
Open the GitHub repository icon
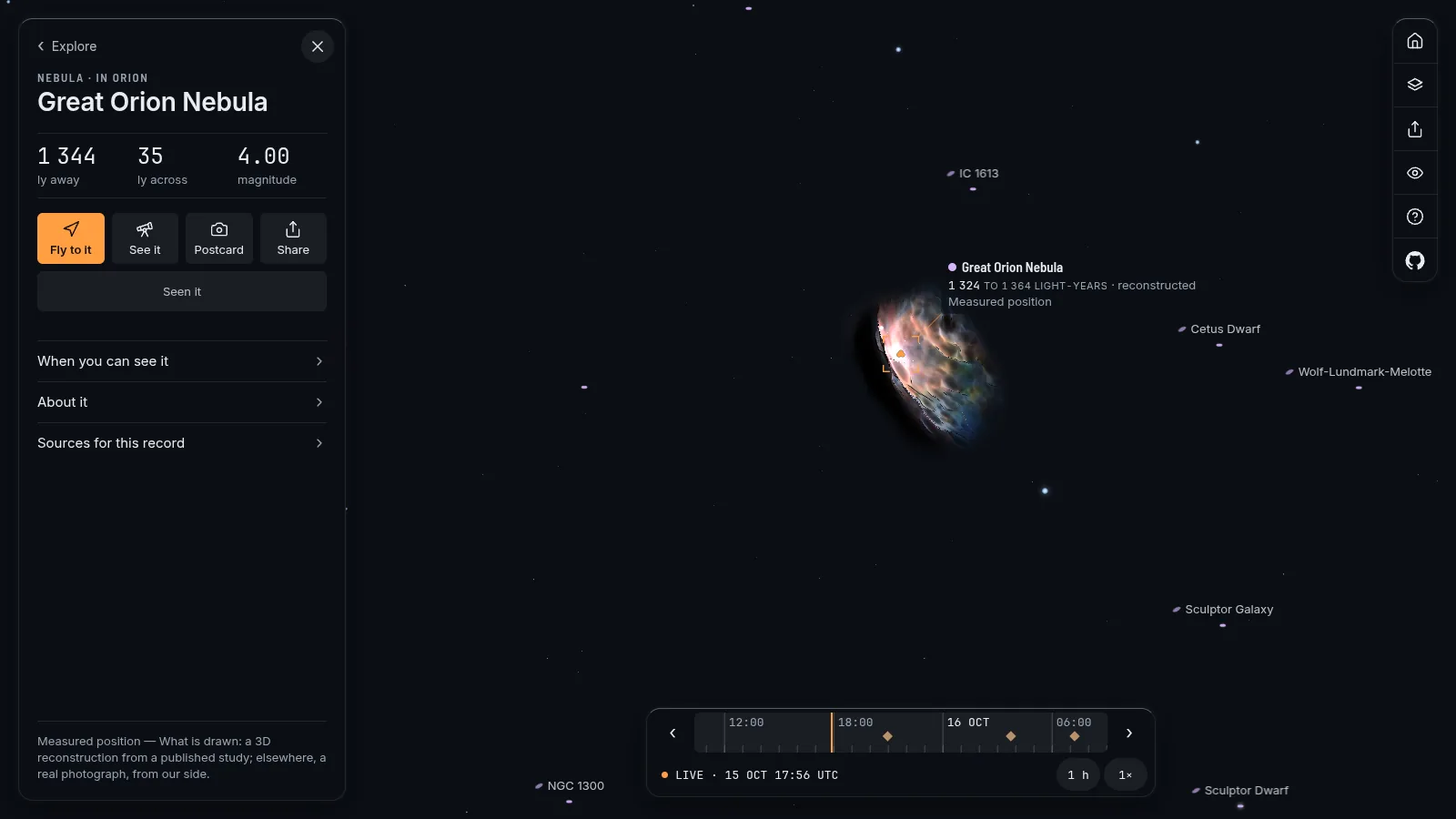[1415, 261]
